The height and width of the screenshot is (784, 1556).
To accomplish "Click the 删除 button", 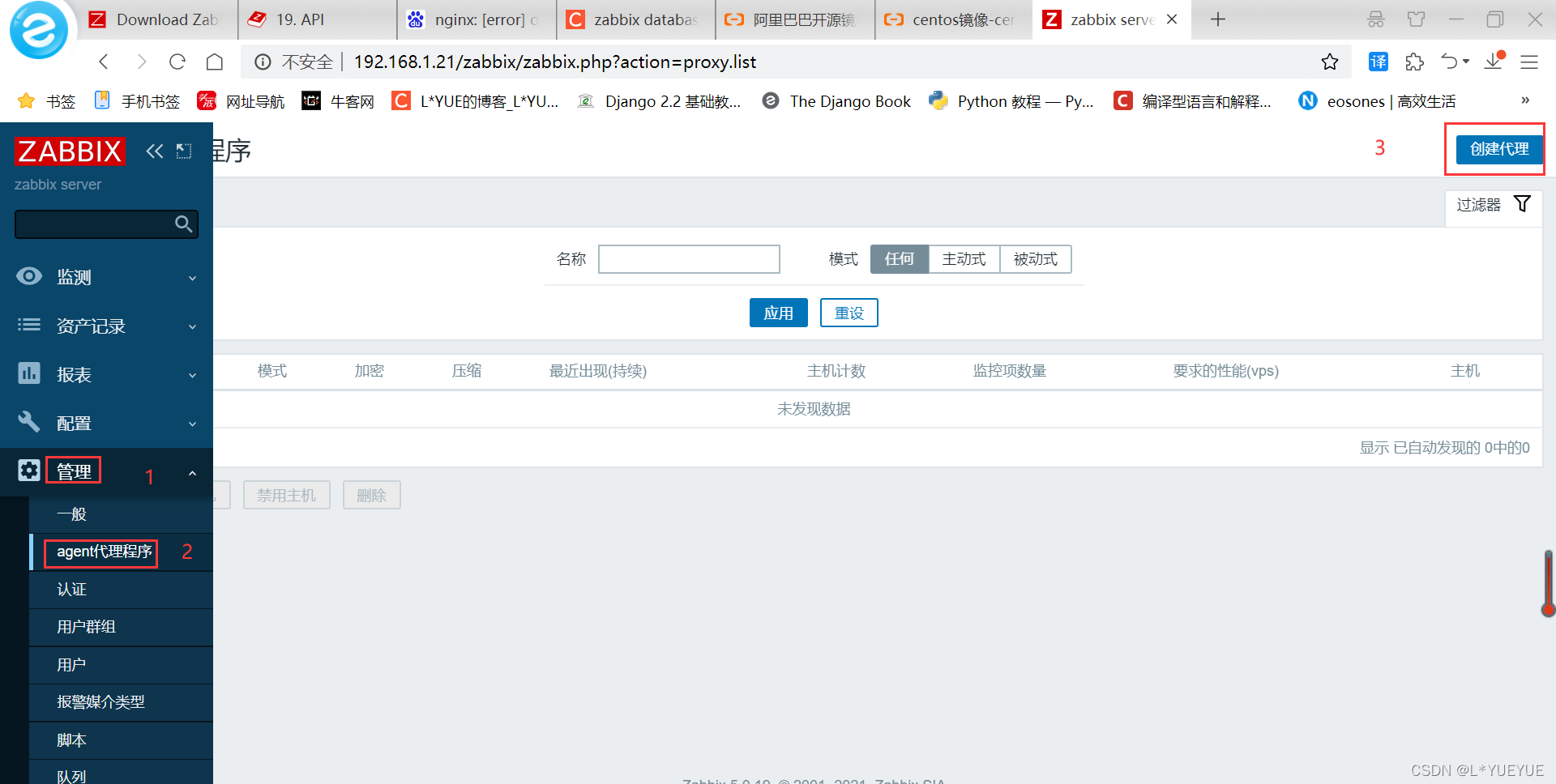I will point(371,495).
